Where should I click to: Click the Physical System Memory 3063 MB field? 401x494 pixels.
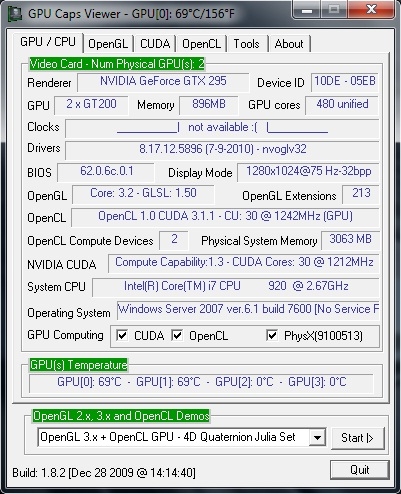coord(350,240)
